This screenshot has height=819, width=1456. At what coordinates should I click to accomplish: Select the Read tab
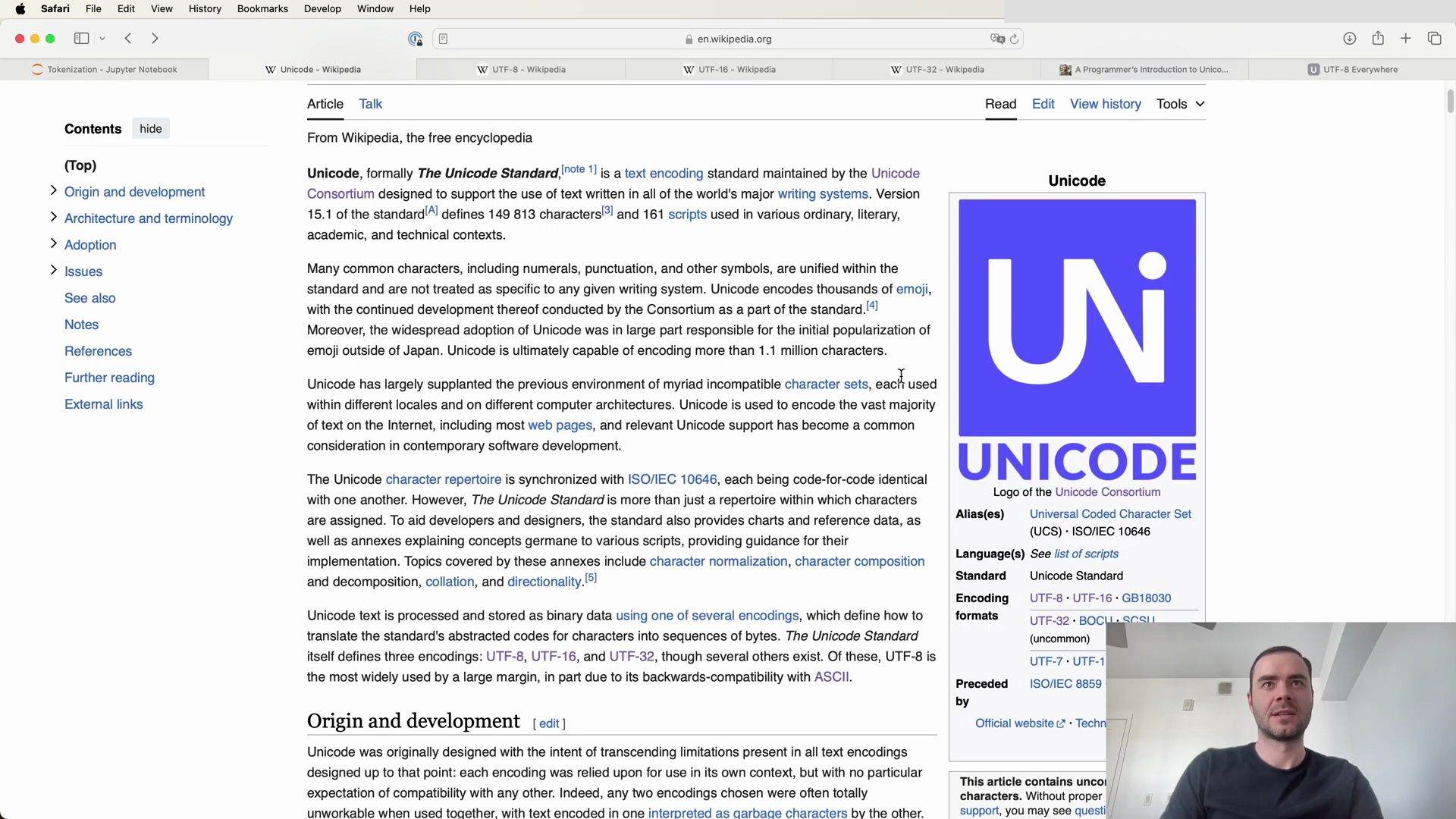coord(1000,104)
